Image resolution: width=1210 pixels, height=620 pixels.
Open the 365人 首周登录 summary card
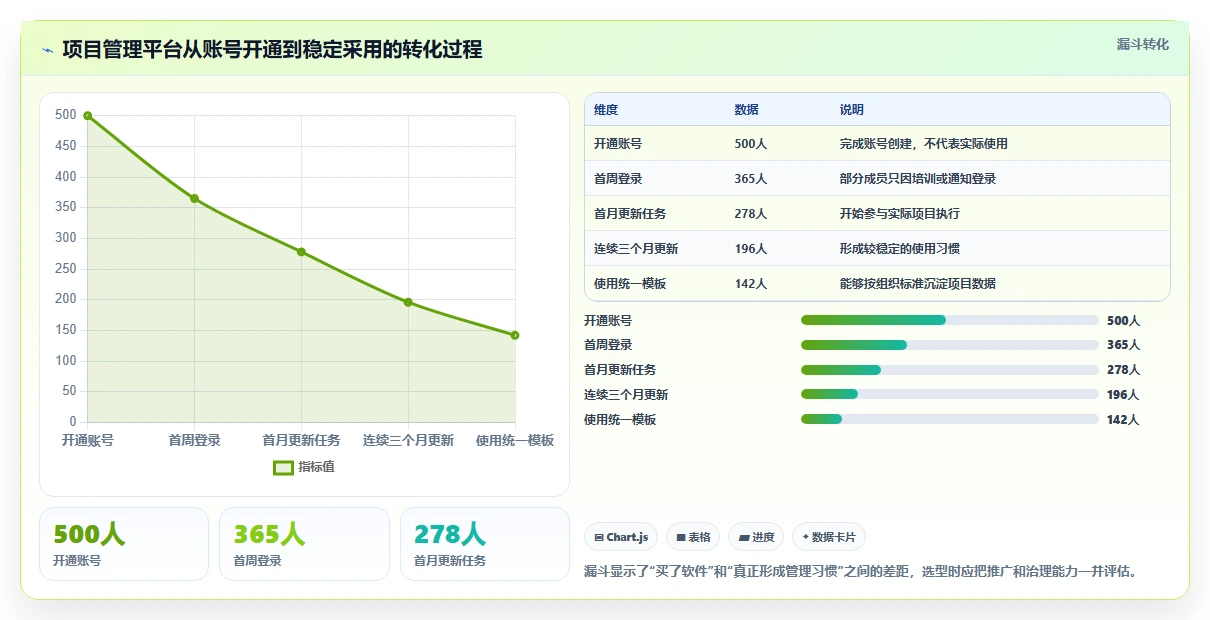304,544
